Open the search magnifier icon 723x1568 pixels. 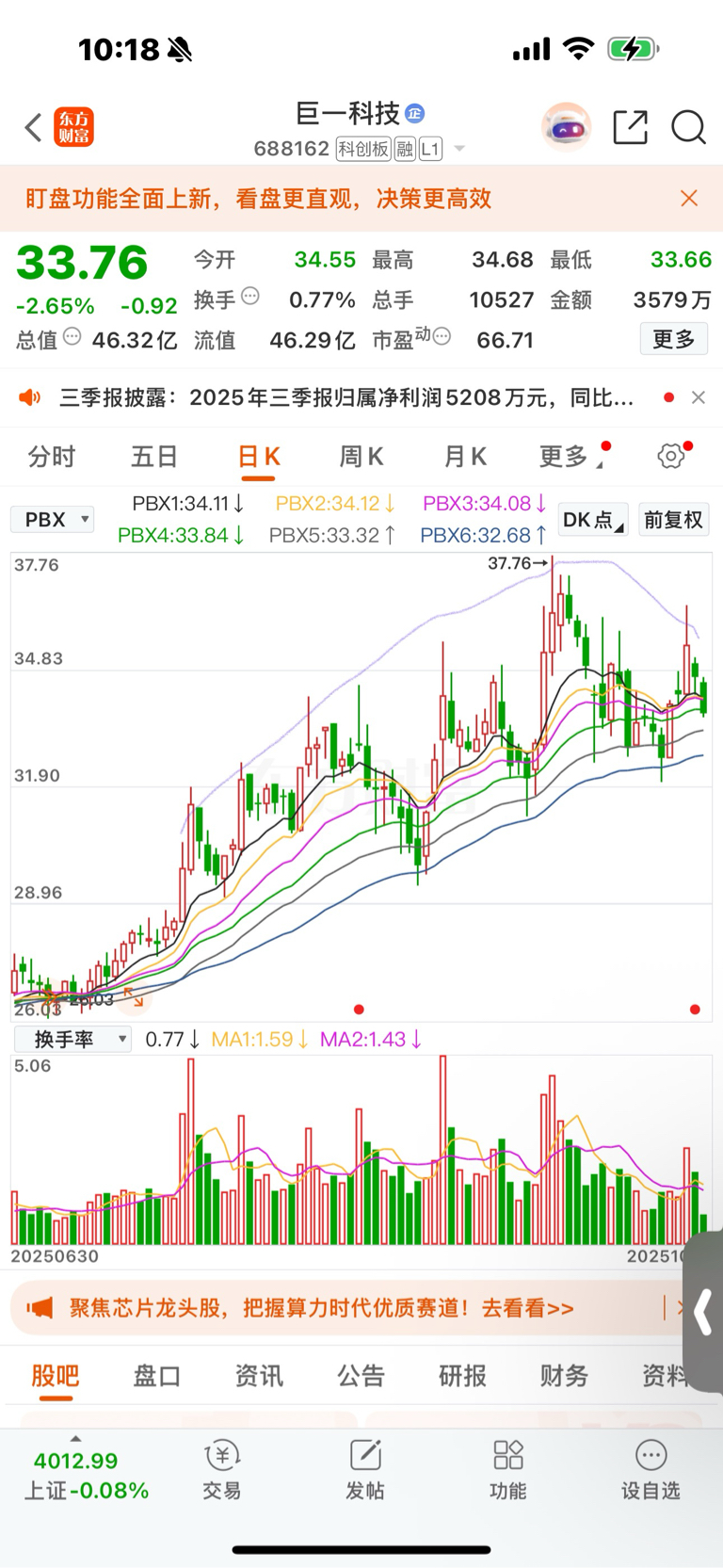(688, 127)
